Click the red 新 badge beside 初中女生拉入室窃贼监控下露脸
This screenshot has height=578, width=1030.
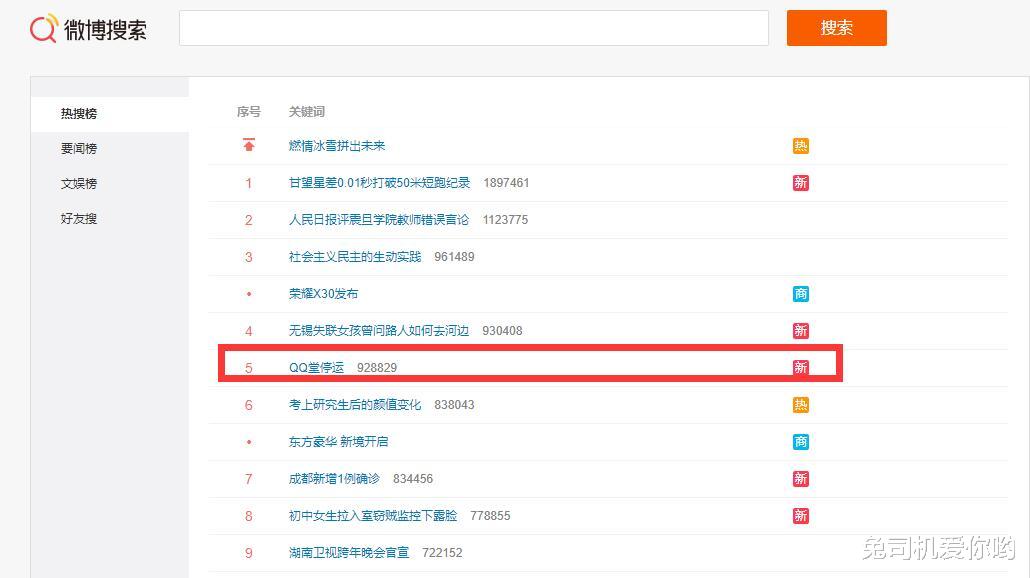point(800,515)
